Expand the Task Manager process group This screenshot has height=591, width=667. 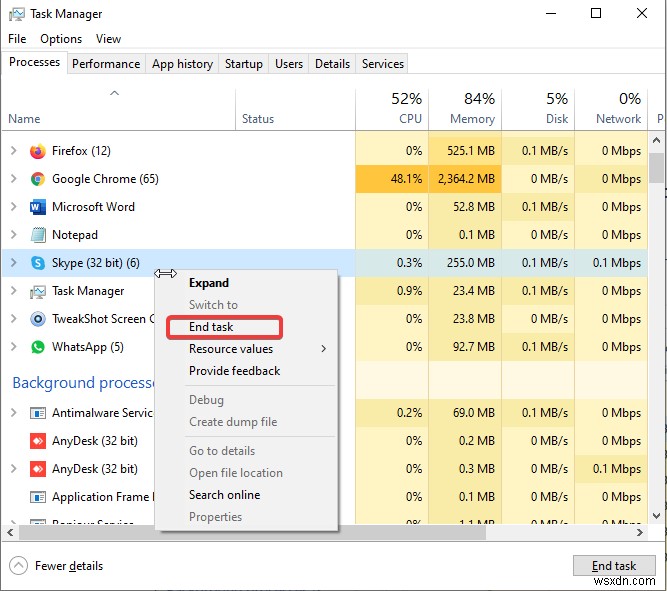pos(13,291)
